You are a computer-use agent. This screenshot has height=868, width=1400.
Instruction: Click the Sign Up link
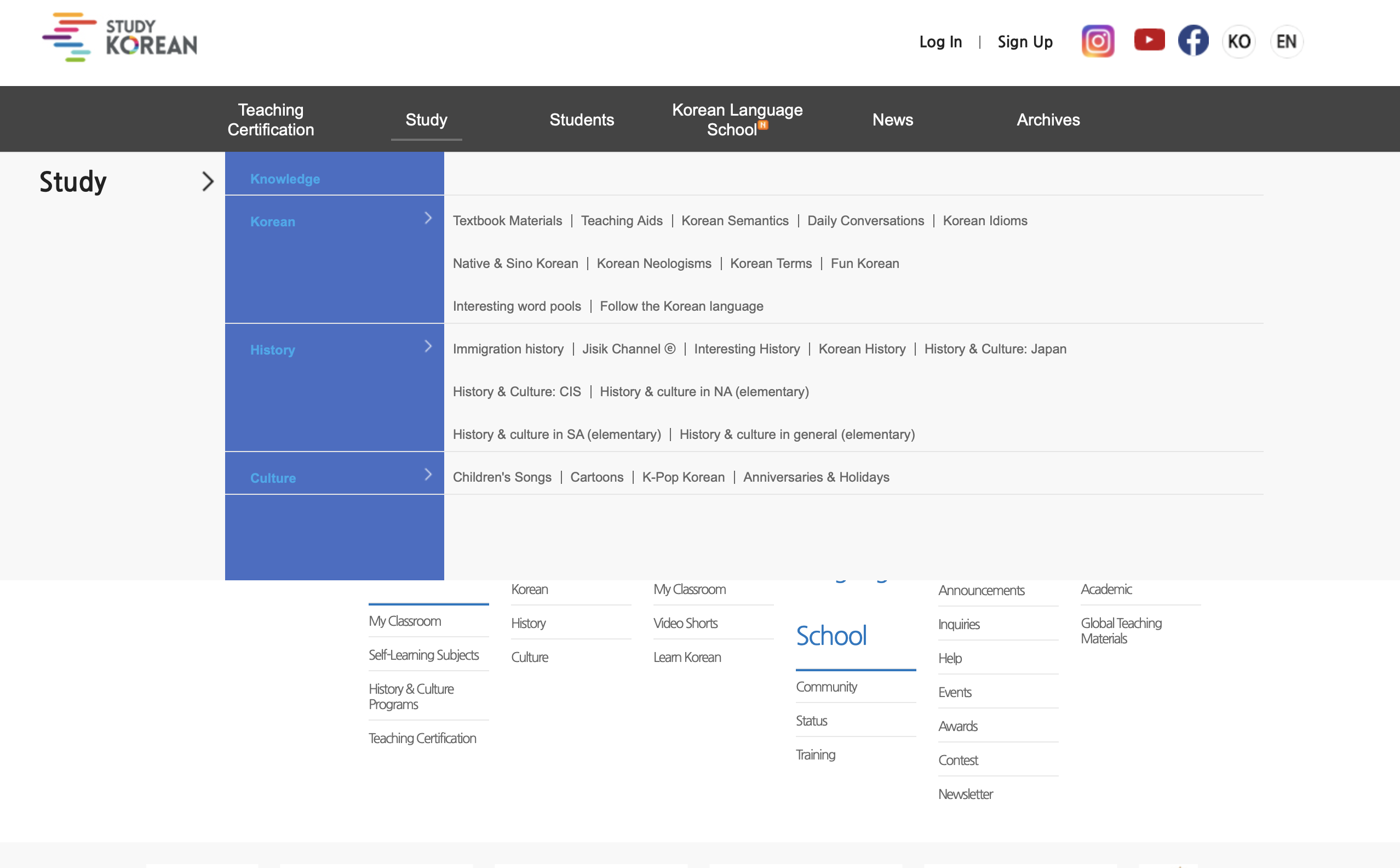click(1025, 42)
